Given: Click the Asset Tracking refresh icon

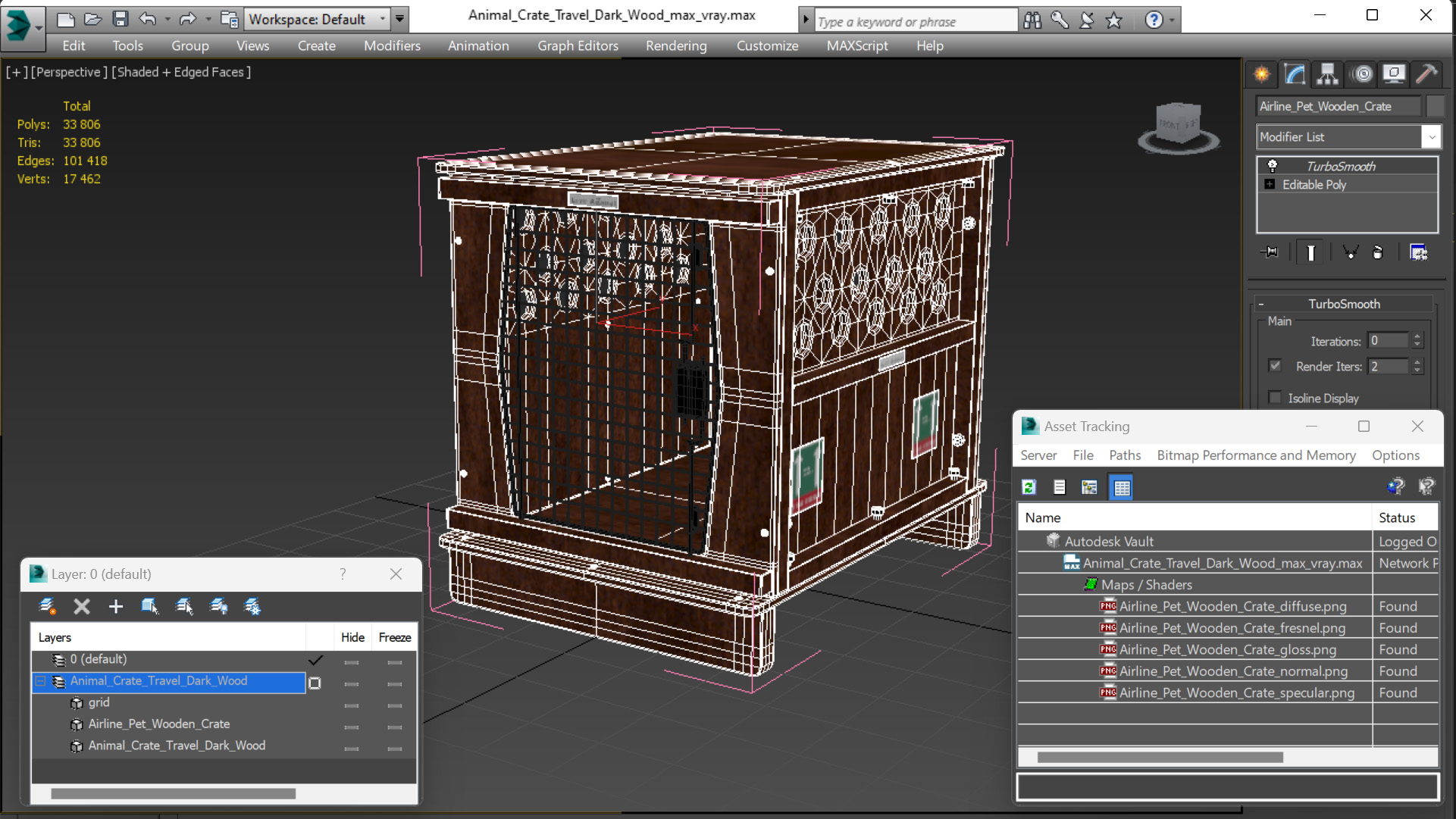Looking at the screenshot, I should pyautogui.click(x=1028, y=487).
